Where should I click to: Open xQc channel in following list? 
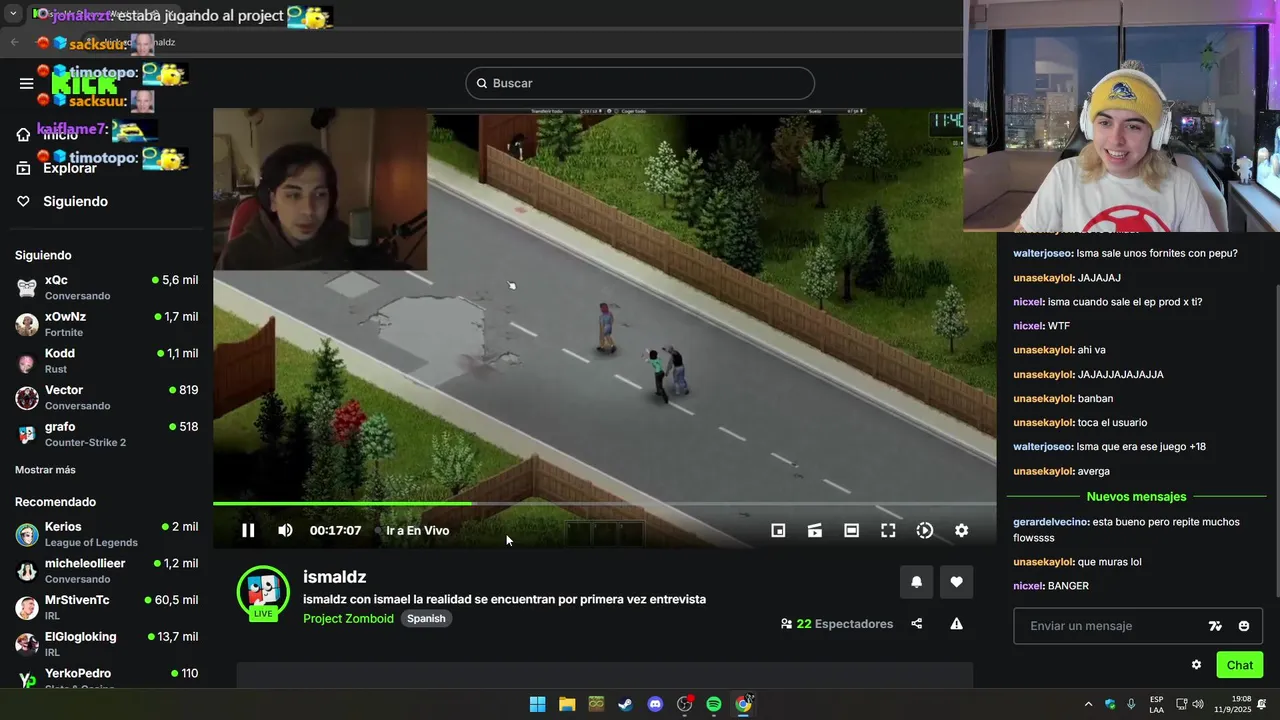pos(106,287)
